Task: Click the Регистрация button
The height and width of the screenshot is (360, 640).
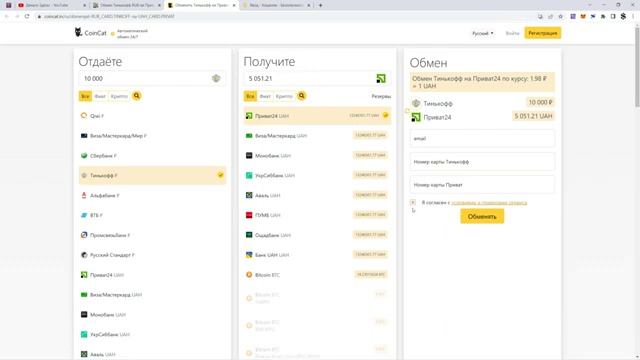Action: [542, 33]
